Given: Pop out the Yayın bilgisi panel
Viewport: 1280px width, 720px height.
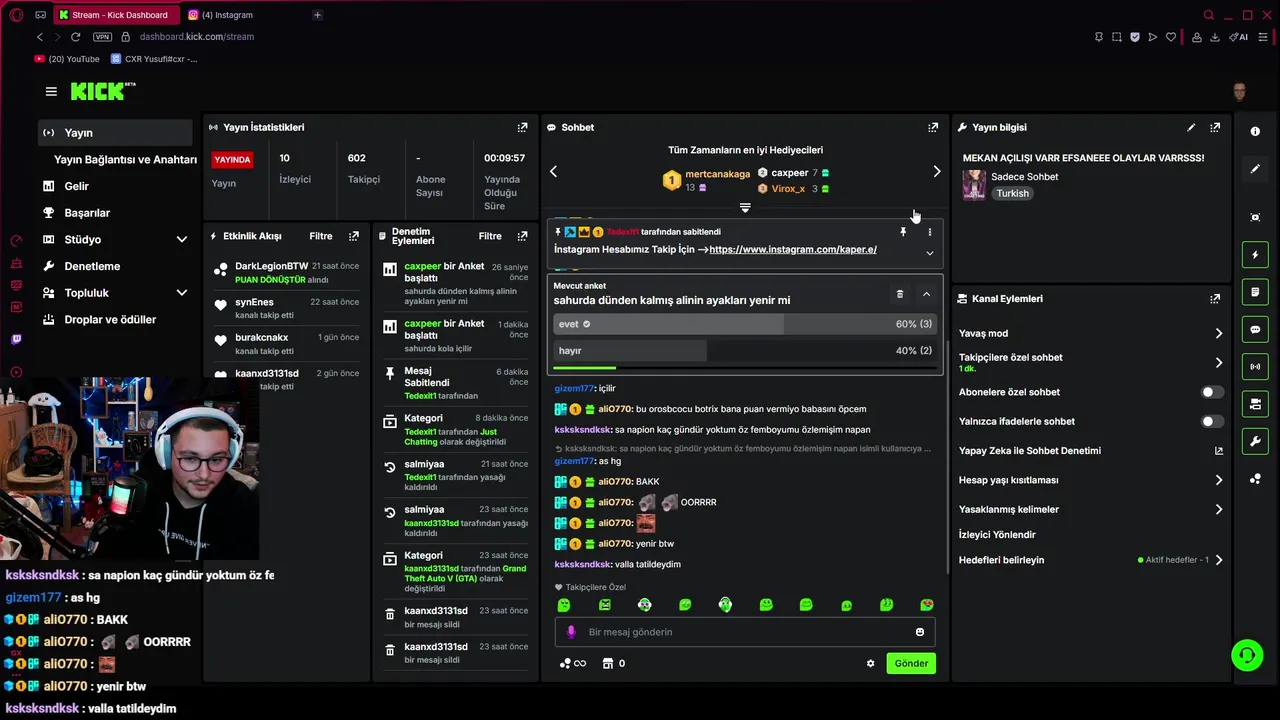Looking at the screenshot, I should click(1215, 128).
